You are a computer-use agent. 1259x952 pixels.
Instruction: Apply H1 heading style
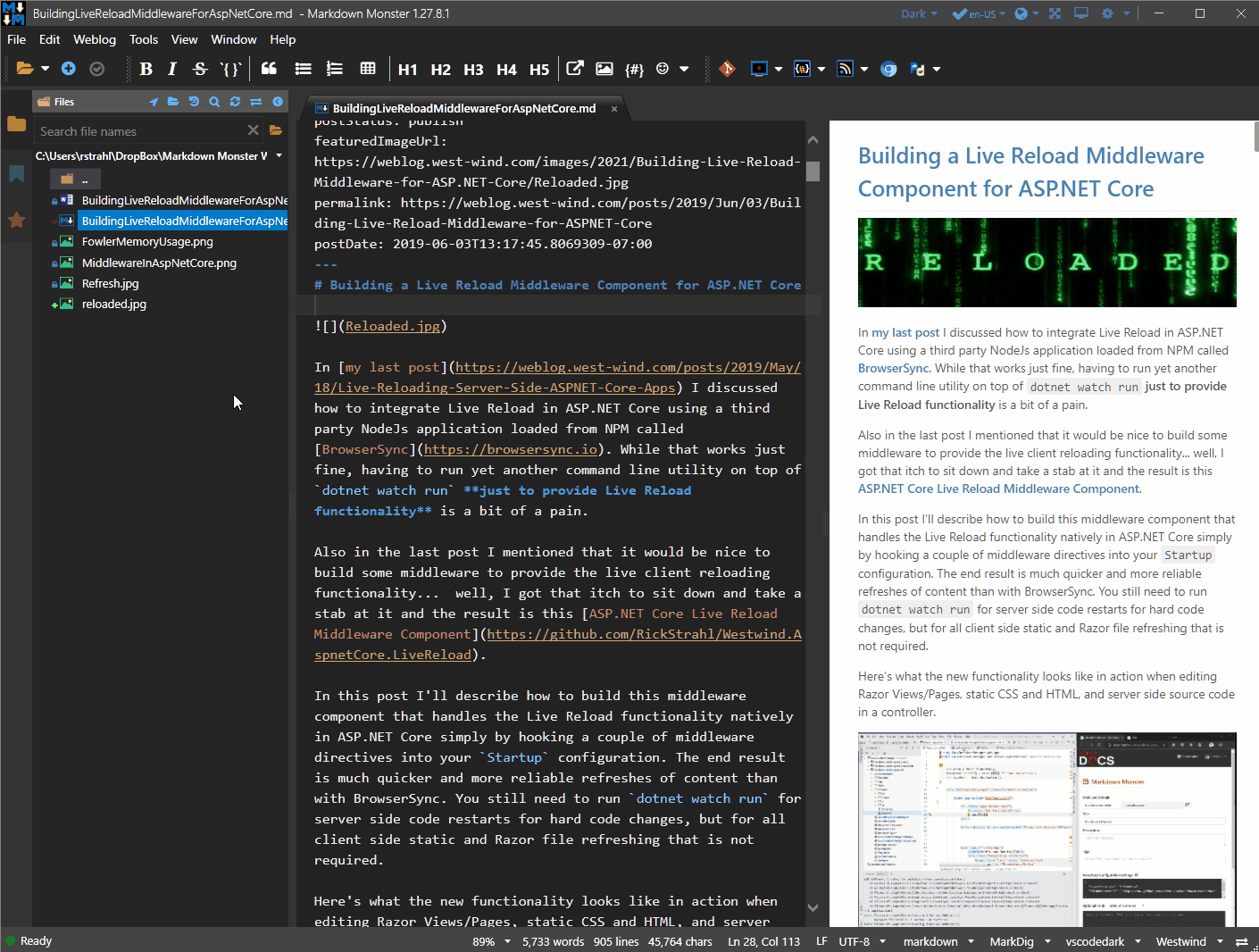pos(408,70)
